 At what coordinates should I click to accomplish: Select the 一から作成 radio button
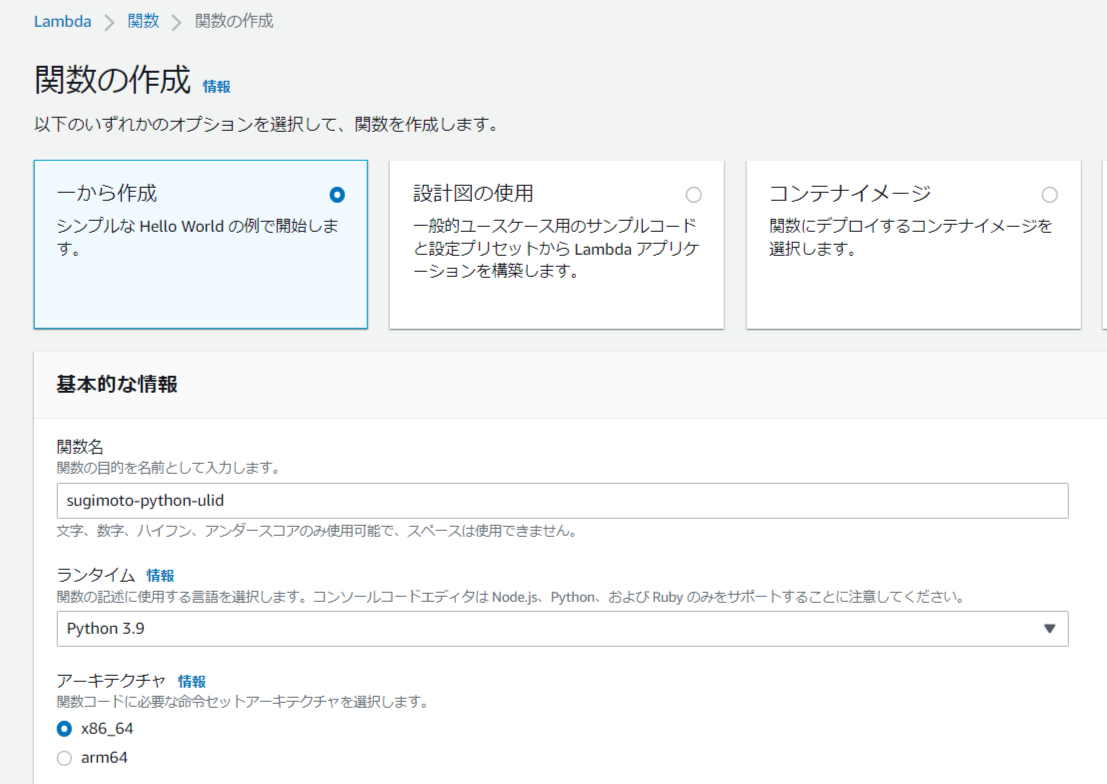337,194
